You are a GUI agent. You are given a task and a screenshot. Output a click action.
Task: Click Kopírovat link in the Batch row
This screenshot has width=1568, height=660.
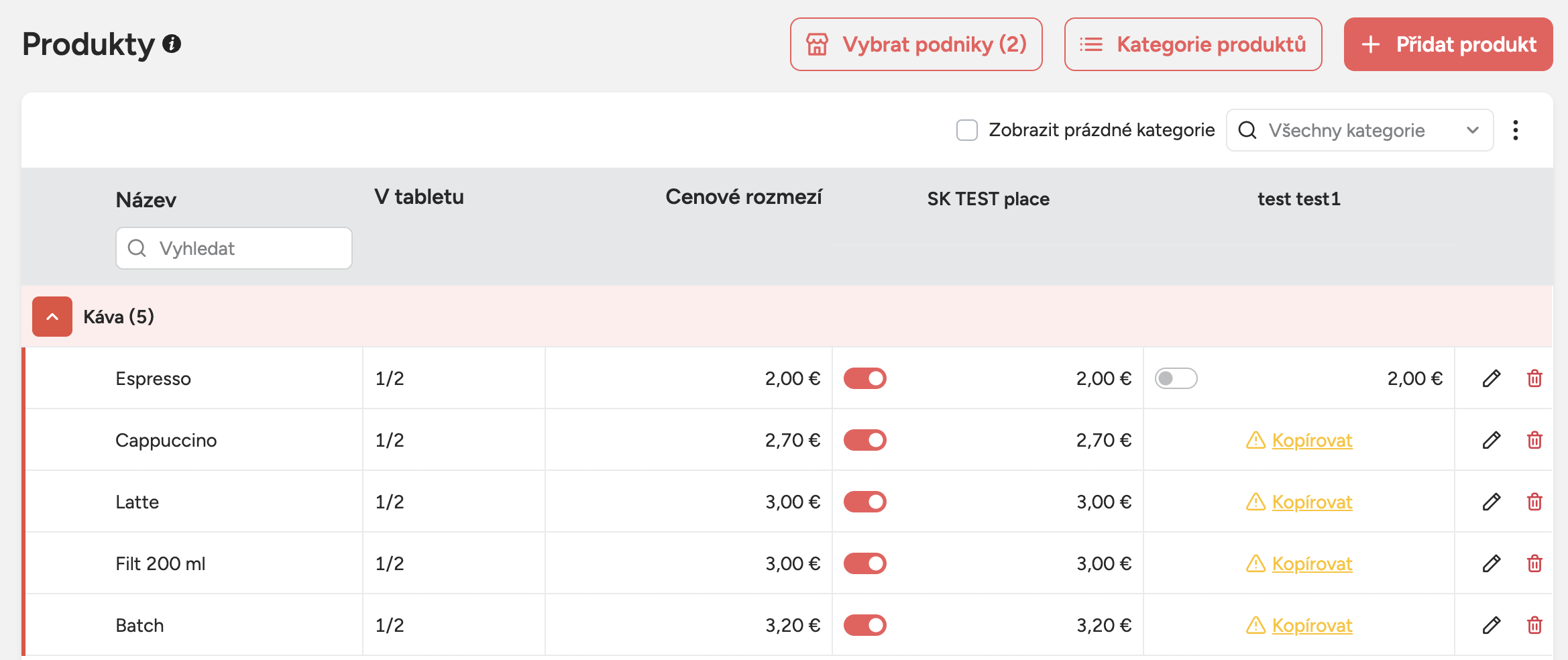click(x=1312, y=625)
